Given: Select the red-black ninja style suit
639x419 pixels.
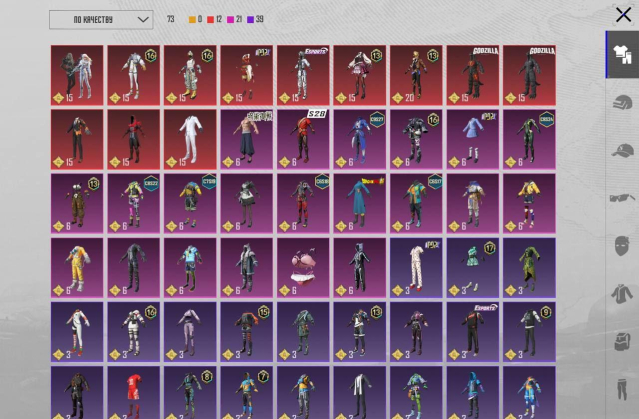Looking at the screenshot, I should pyautogui.click(x=134, y=139).
